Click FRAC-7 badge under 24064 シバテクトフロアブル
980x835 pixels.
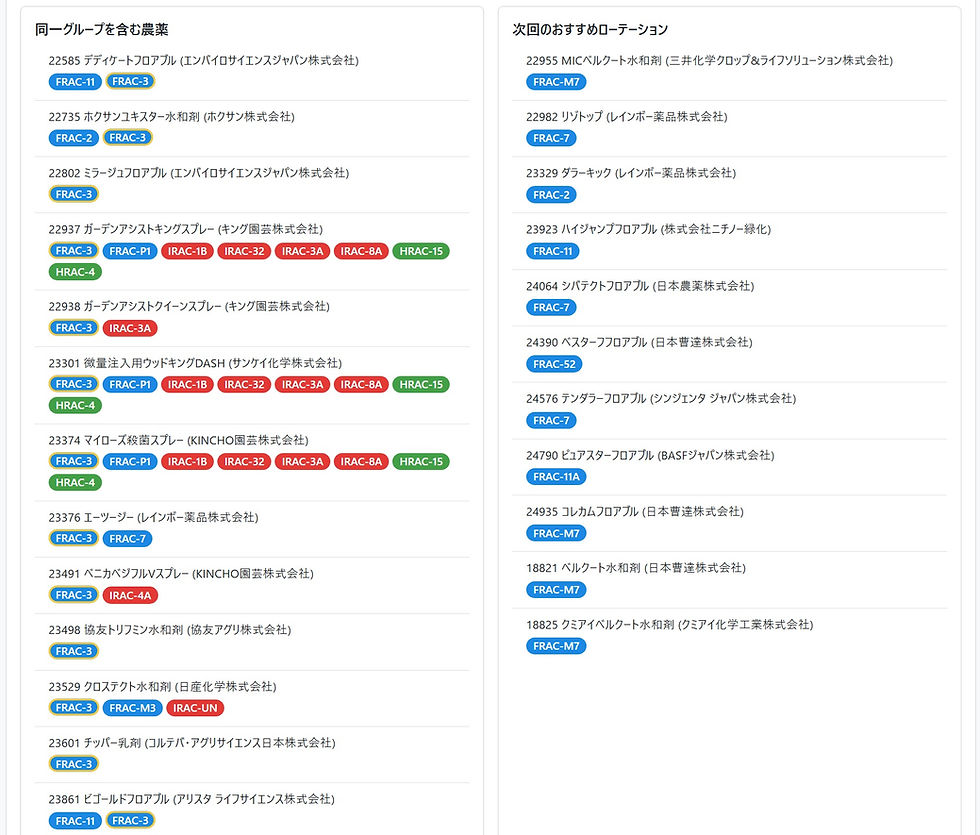551,308
